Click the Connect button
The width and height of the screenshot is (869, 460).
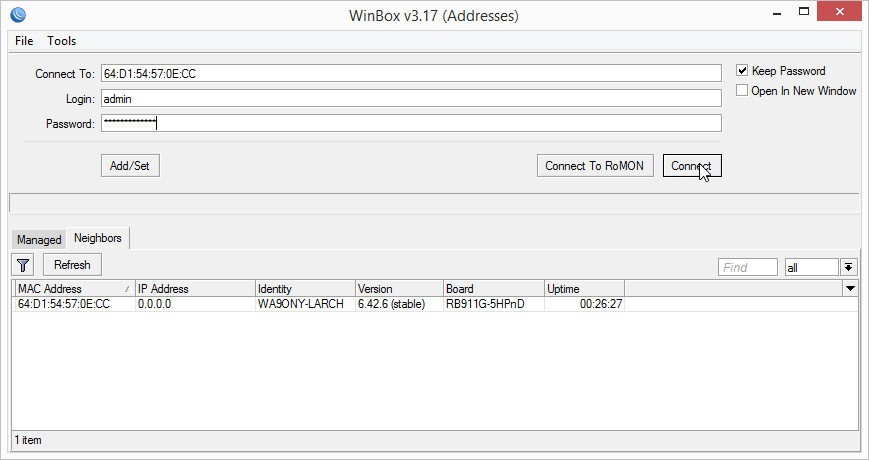pos(692,166)
